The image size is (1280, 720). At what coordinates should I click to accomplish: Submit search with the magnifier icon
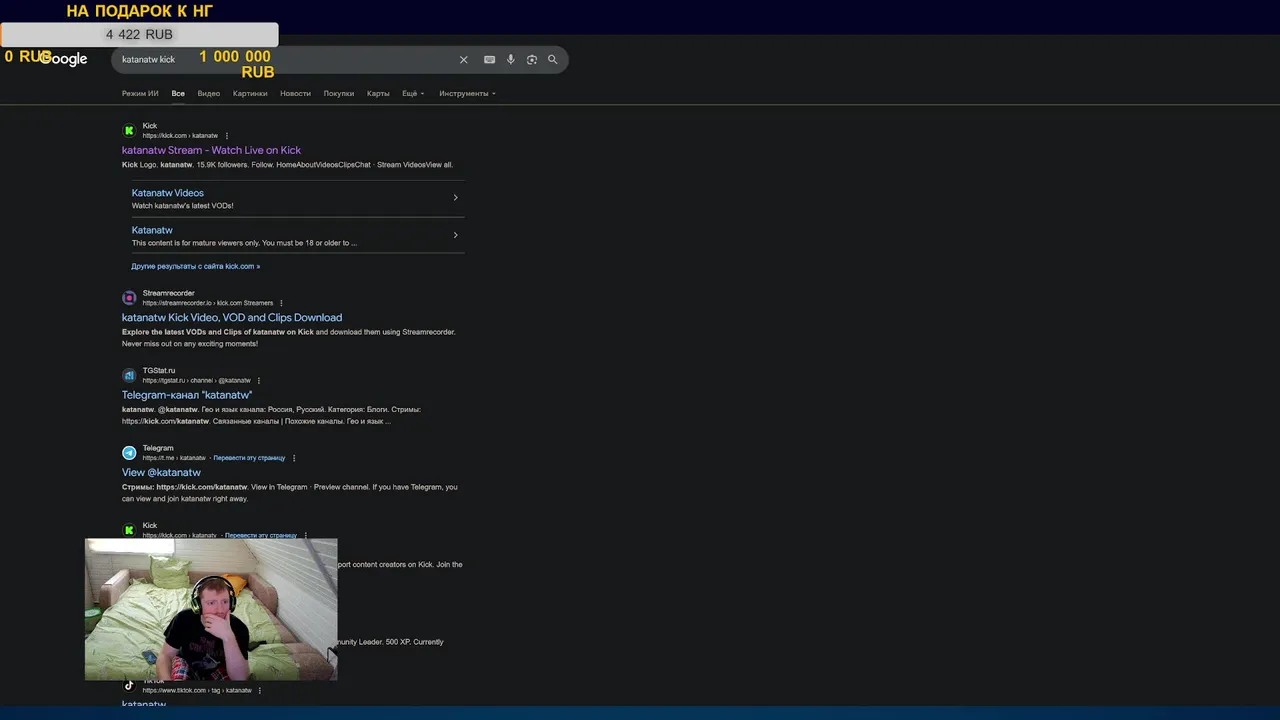point(552,60)
